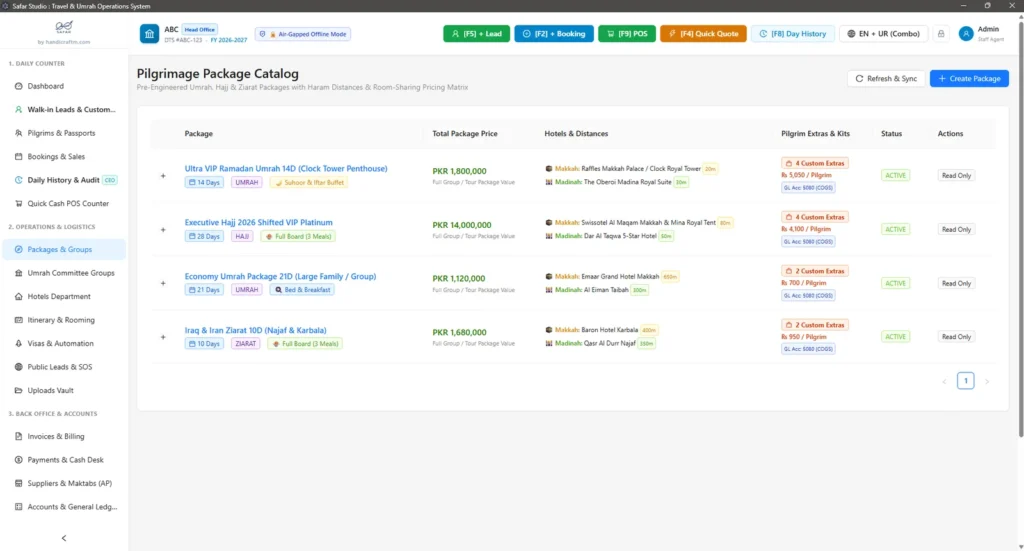This screenshot has width=1024, height=551.
Task: Select Packages & Groups in sidebar
Action: (64, 249)
